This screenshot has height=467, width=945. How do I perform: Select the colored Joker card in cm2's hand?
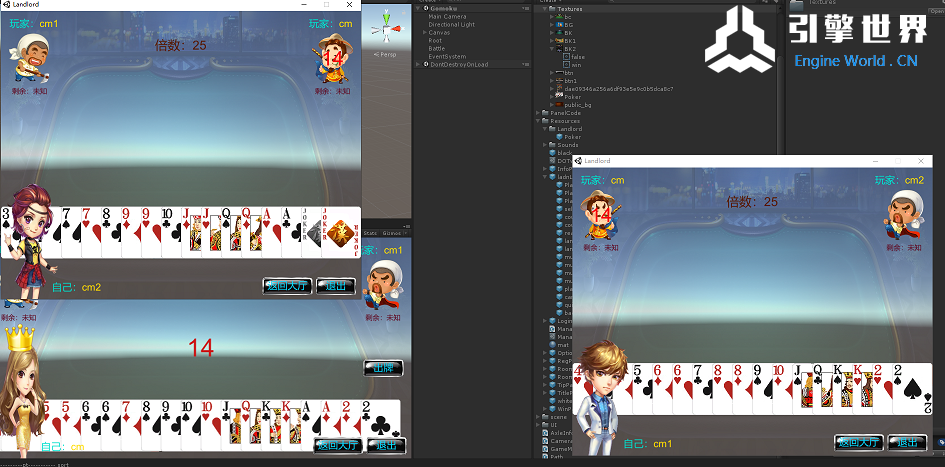(x=341, y=233)
